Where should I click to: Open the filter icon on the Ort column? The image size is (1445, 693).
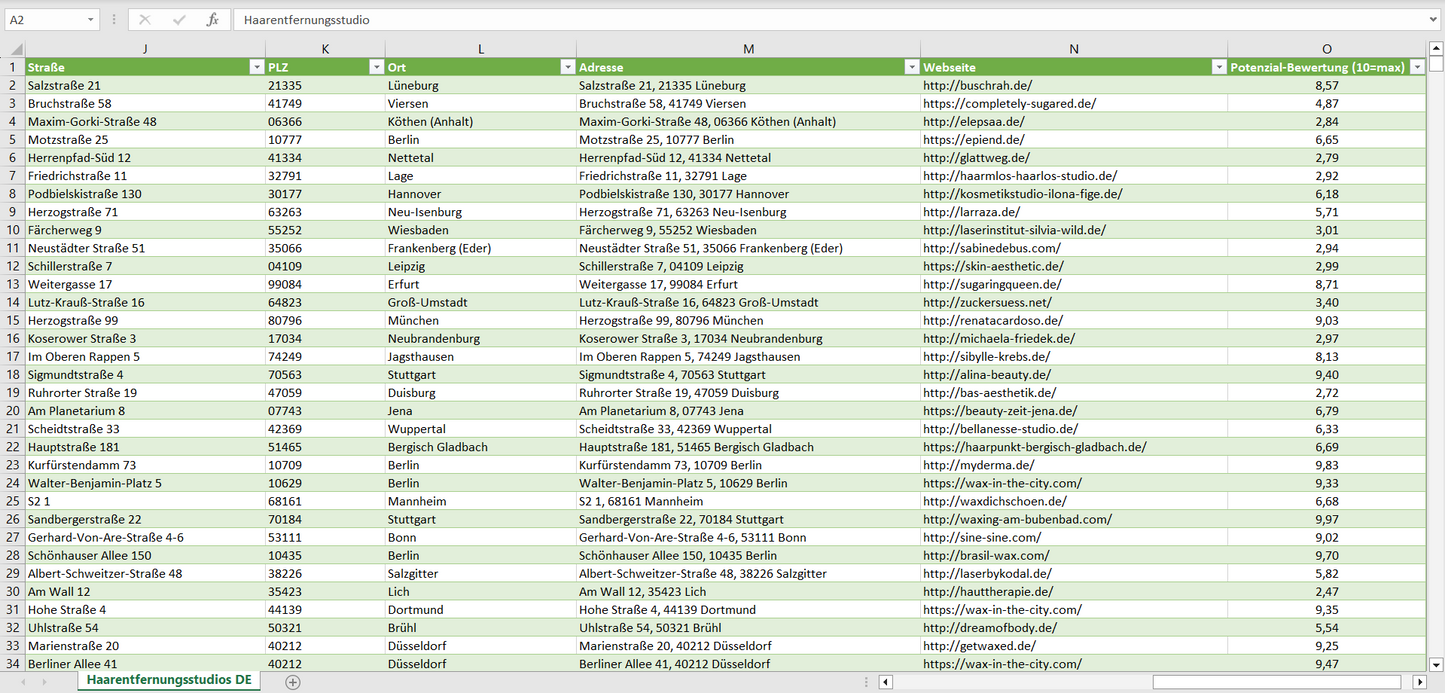pyautogui.click(x=568, y=66)
